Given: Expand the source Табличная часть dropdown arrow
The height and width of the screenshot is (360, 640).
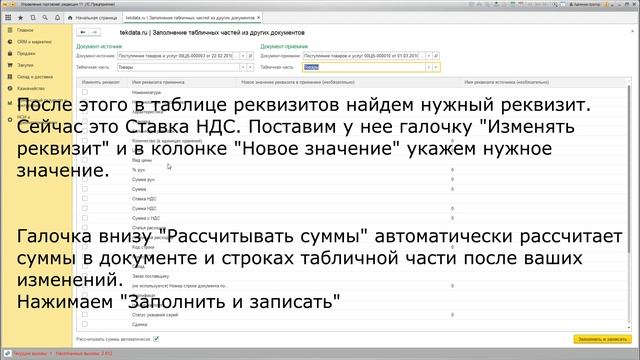Looking at the screenshot, I should 243,67.
